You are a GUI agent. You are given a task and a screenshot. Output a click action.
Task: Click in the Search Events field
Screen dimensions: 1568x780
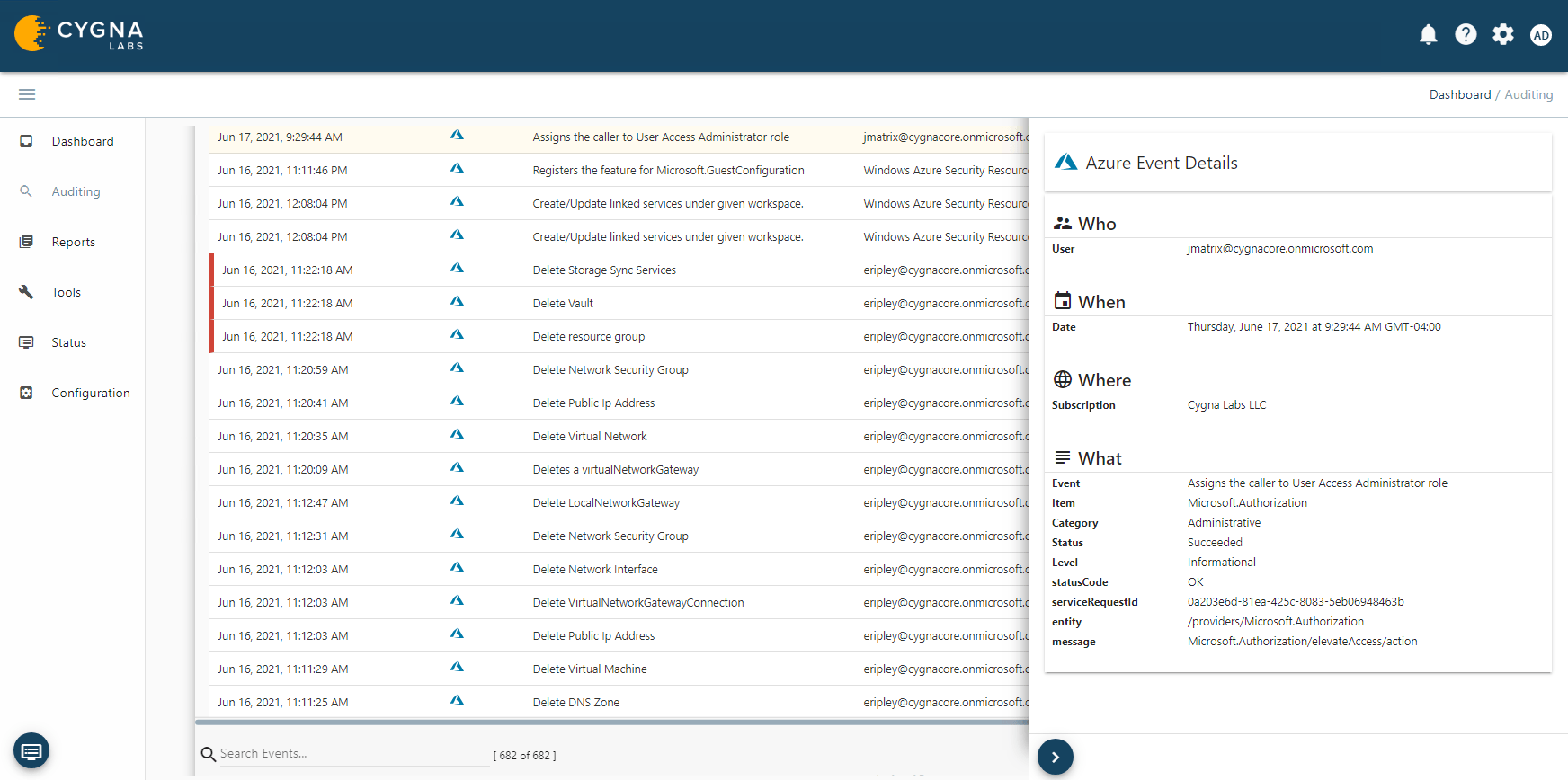pyautogui.click(x=353, y=754)
